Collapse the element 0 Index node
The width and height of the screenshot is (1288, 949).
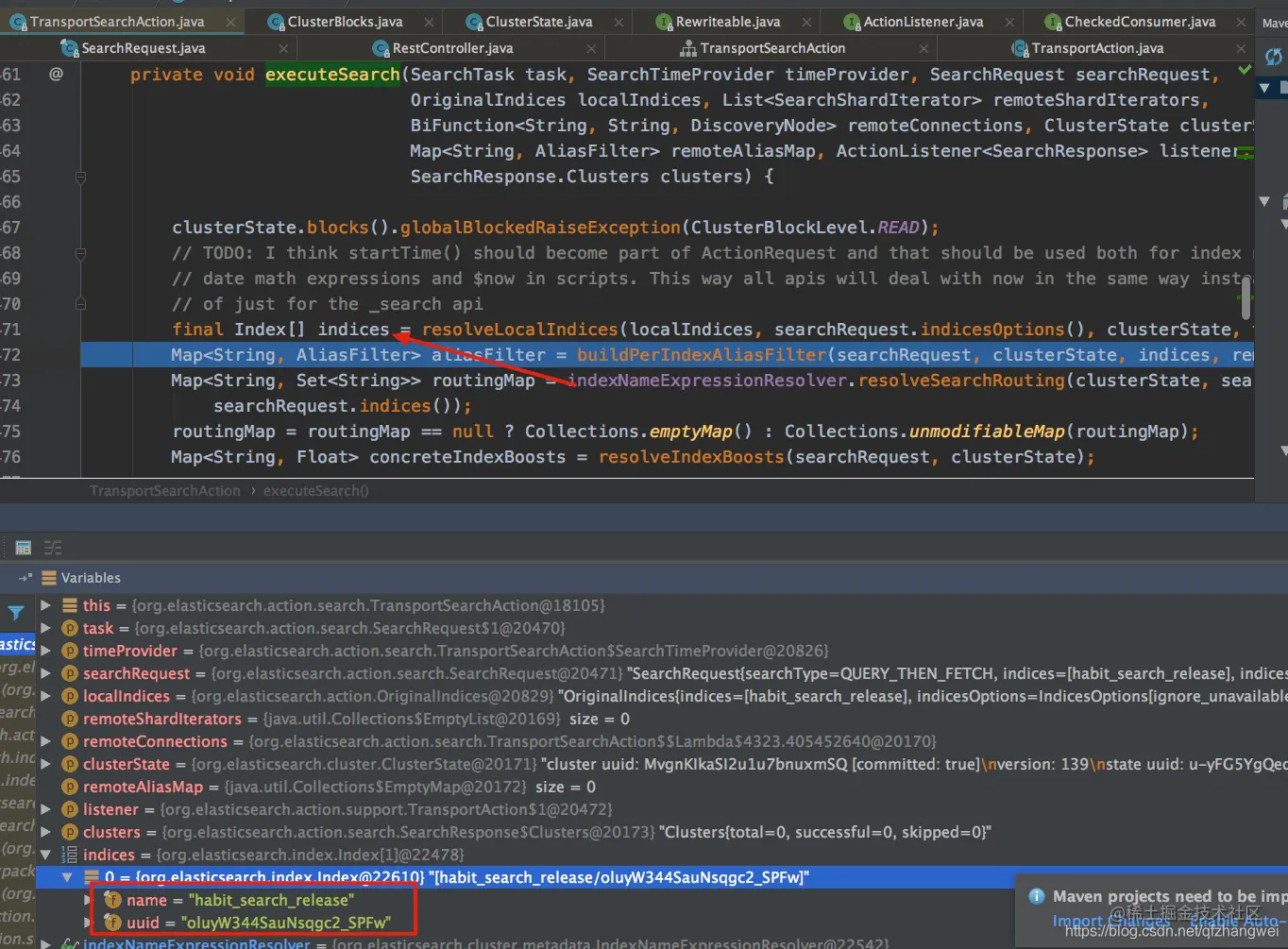point(67,877)
